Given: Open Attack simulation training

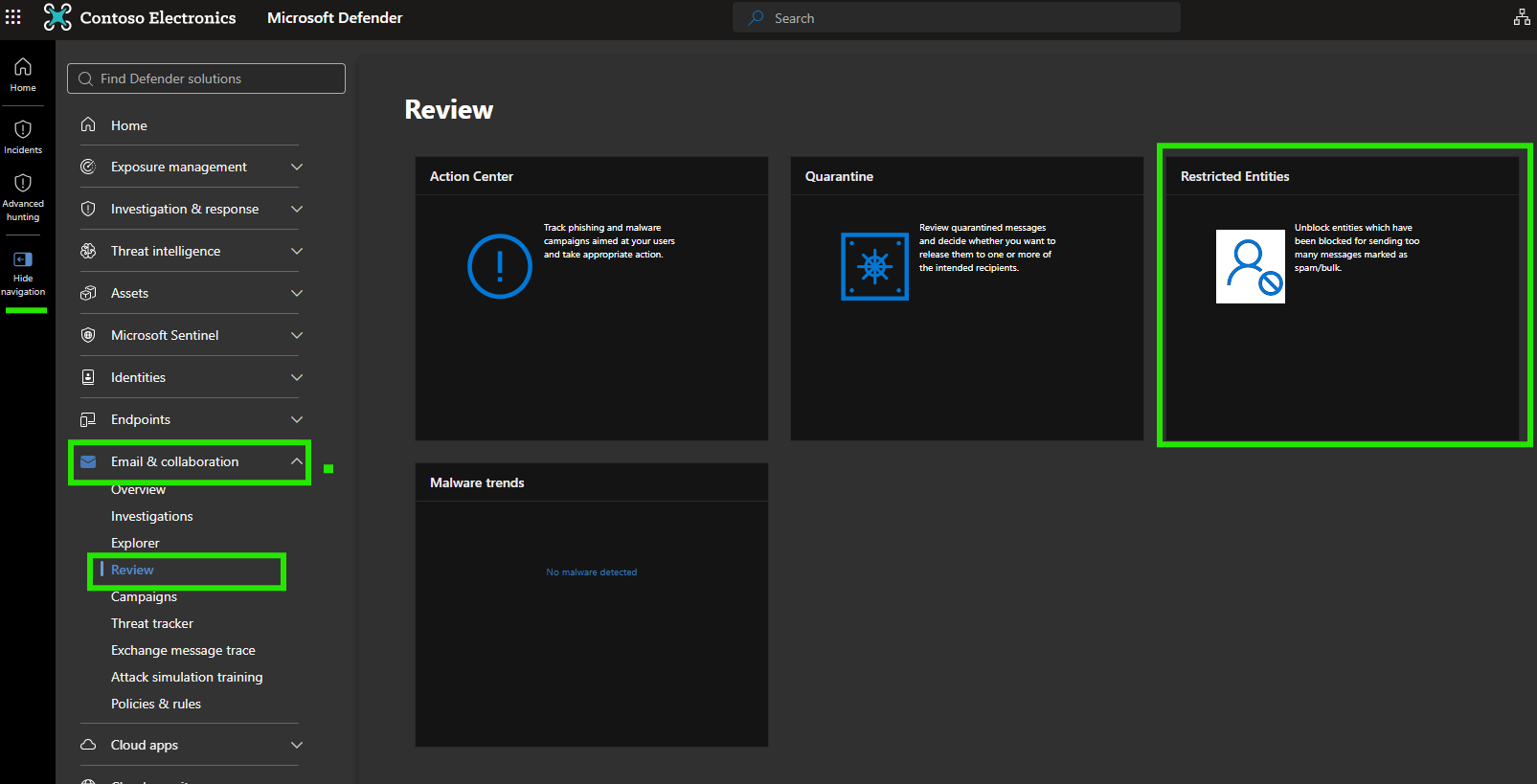Looking at the screenshot, I should coord(187,677).
